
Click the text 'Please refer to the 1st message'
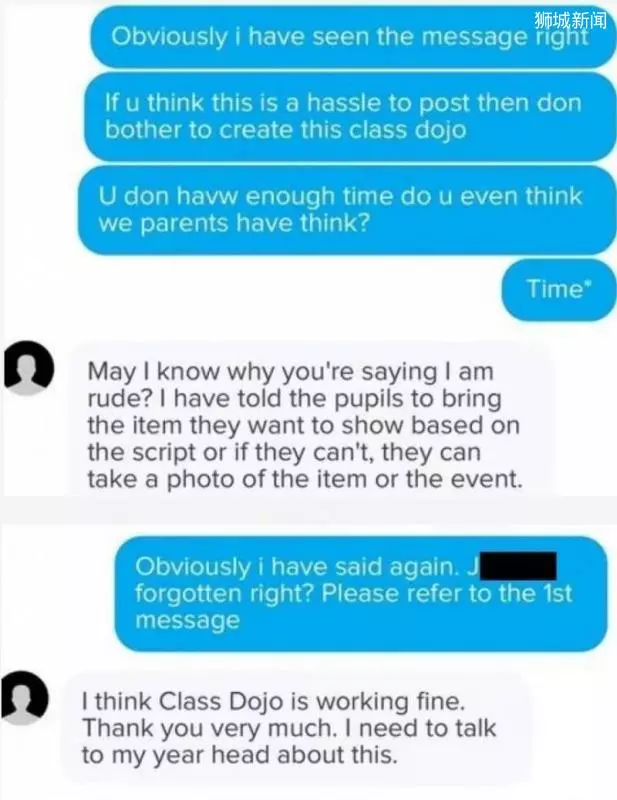(x=353, y=607)
